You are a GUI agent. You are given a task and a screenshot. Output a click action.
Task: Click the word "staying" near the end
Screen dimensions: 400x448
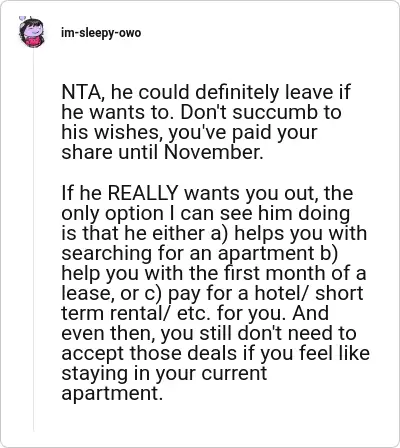click(95, 374)
